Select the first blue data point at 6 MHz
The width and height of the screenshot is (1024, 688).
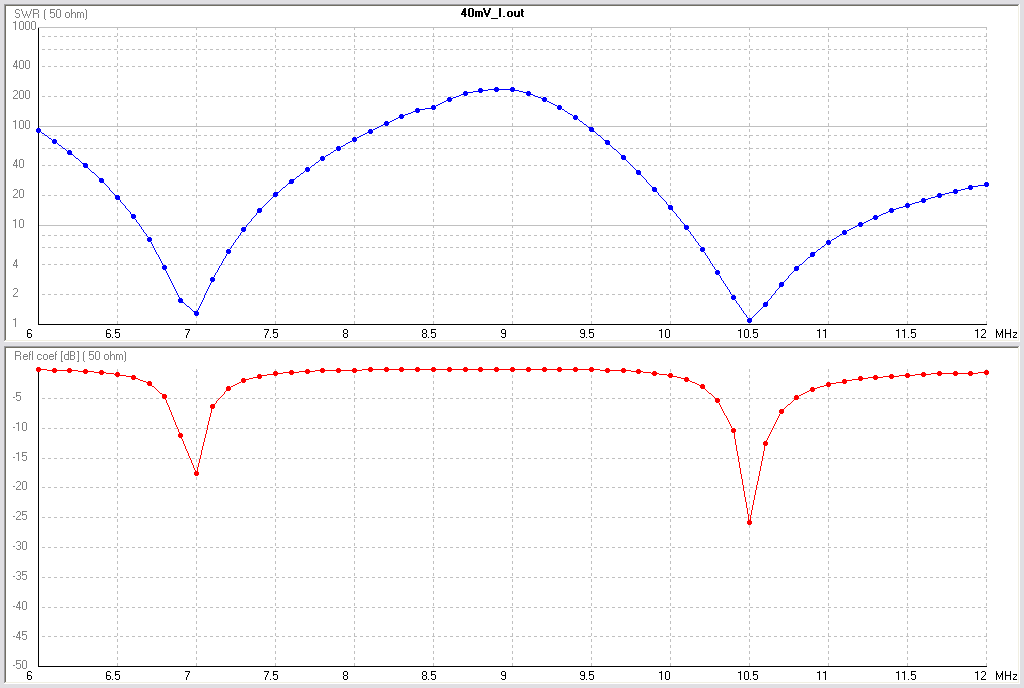38,130
